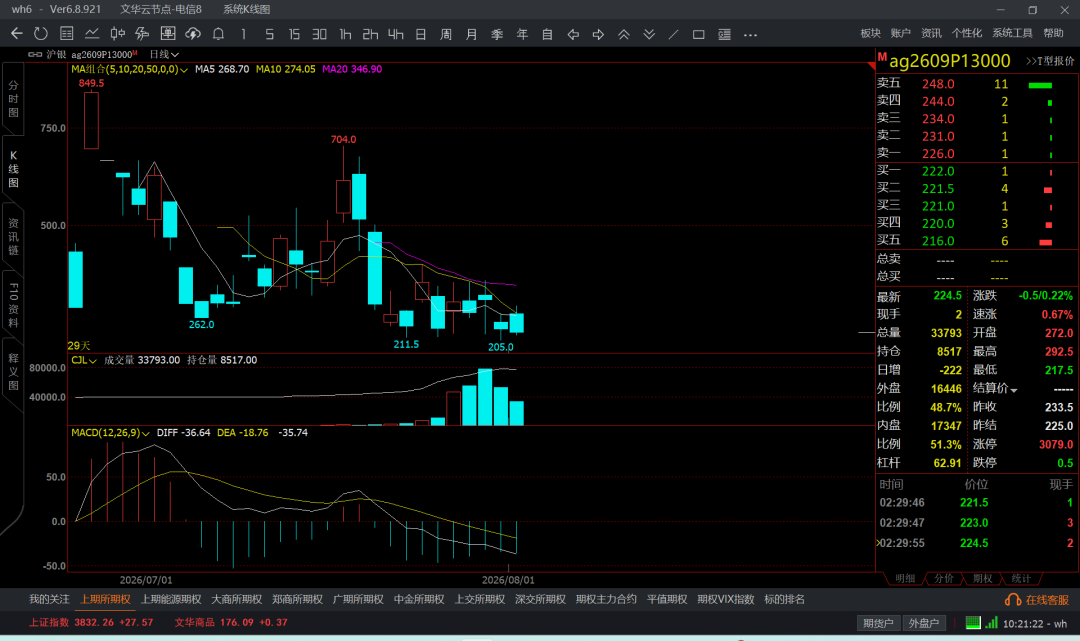Viewport: 1080px width, 641px height.
Task: Select the 统计 tab below trades
Action: 1021,578
